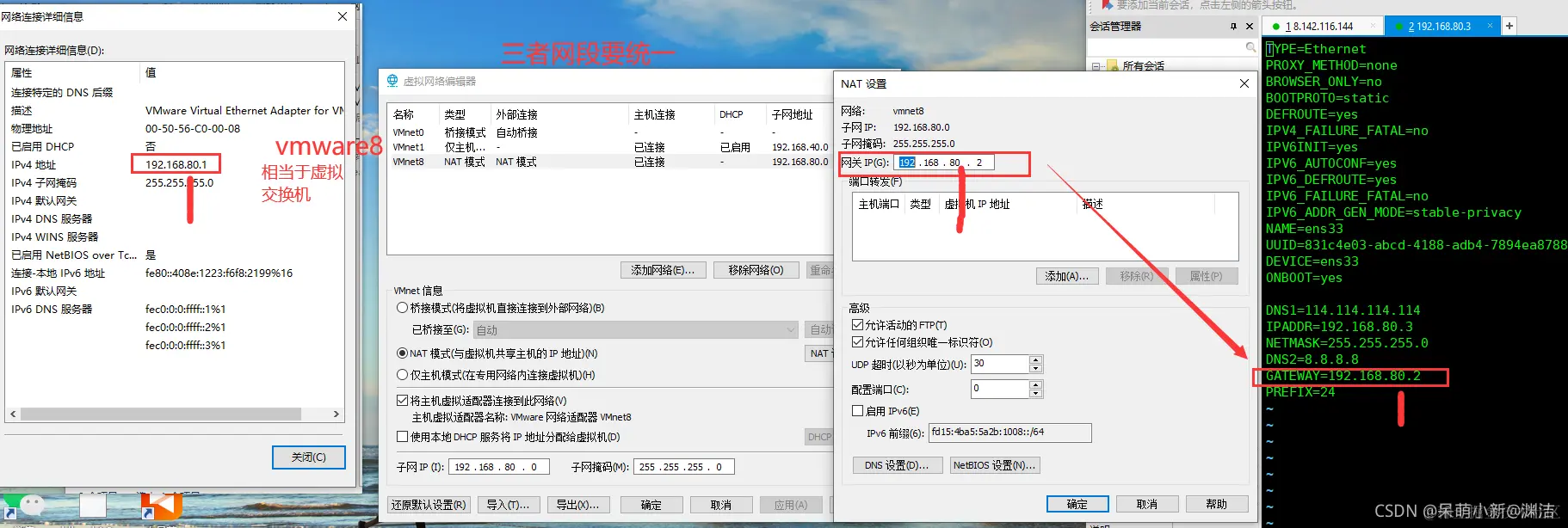Click 导入 button in network editor
Viewport: 1568px width, 528px height.
pos(508,505)
